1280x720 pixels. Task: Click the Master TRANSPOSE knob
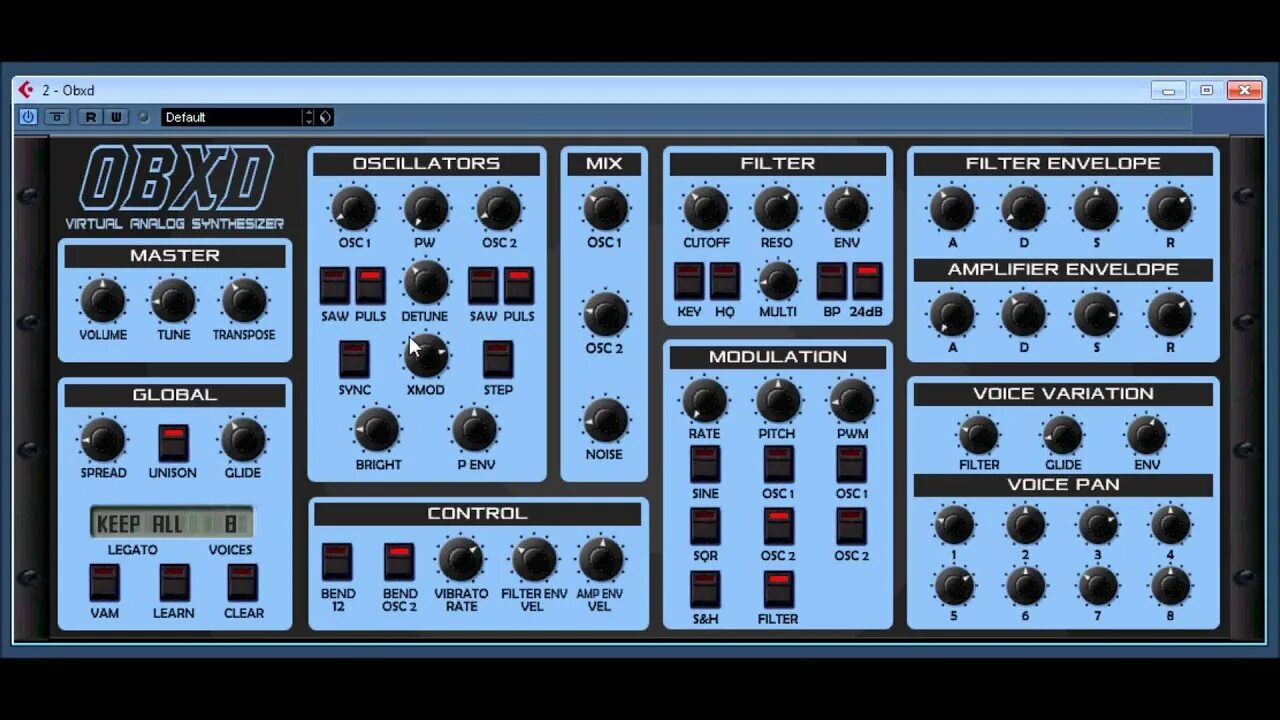coord(244,301)
